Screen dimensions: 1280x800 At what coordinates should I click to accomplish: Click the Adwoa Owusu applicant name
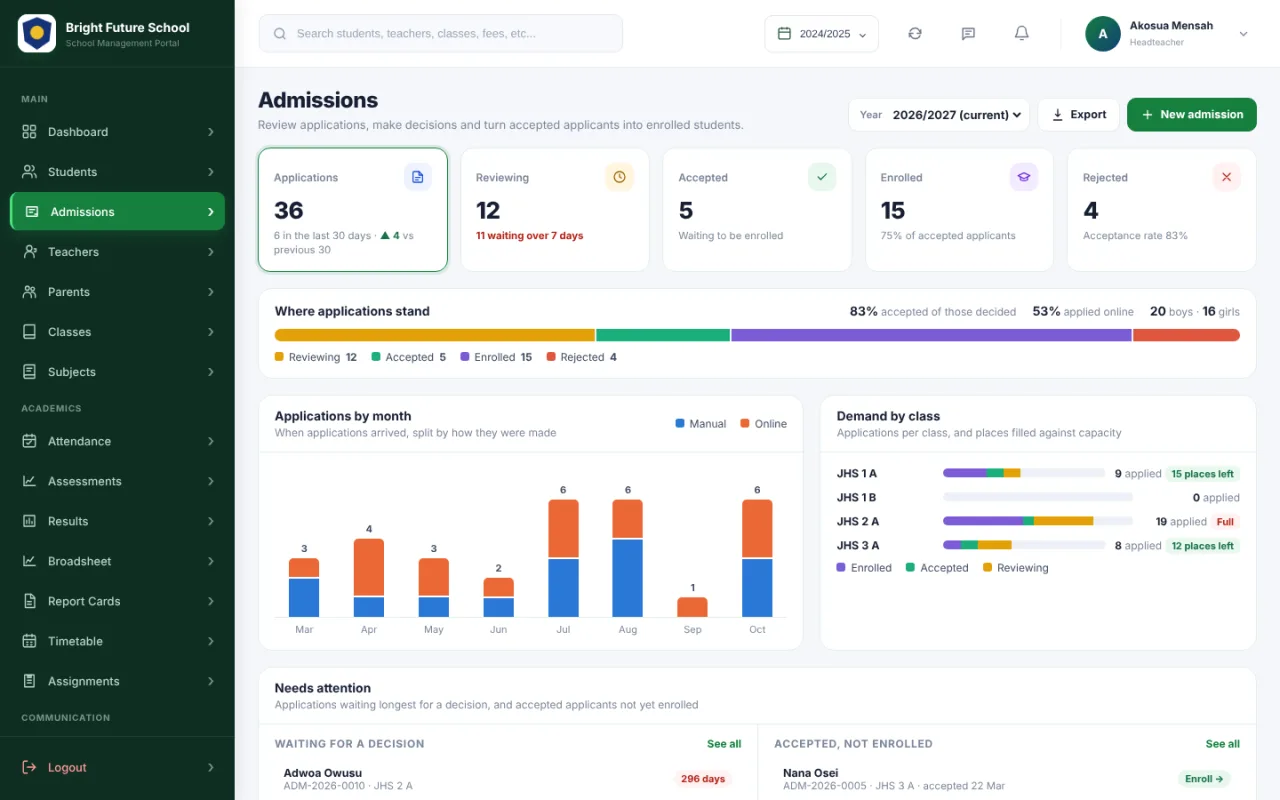point(323,773)
